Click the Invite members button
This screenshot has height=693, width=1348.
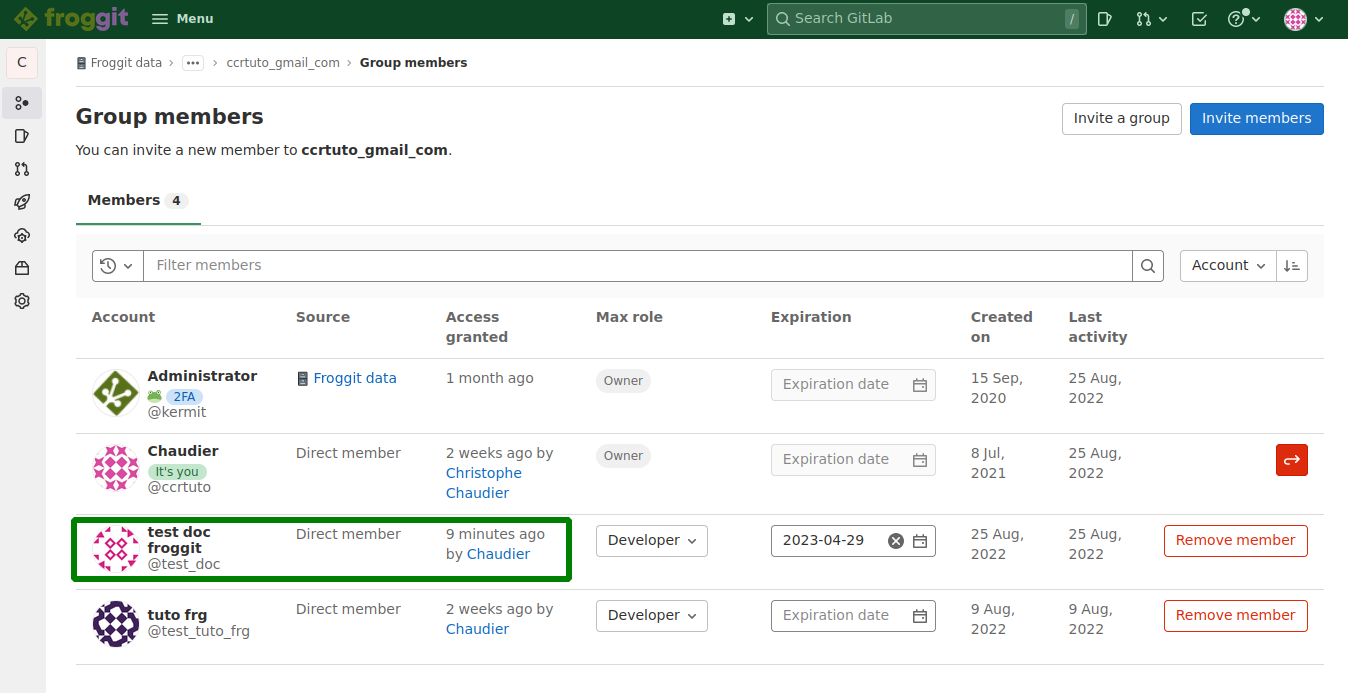1256,118
